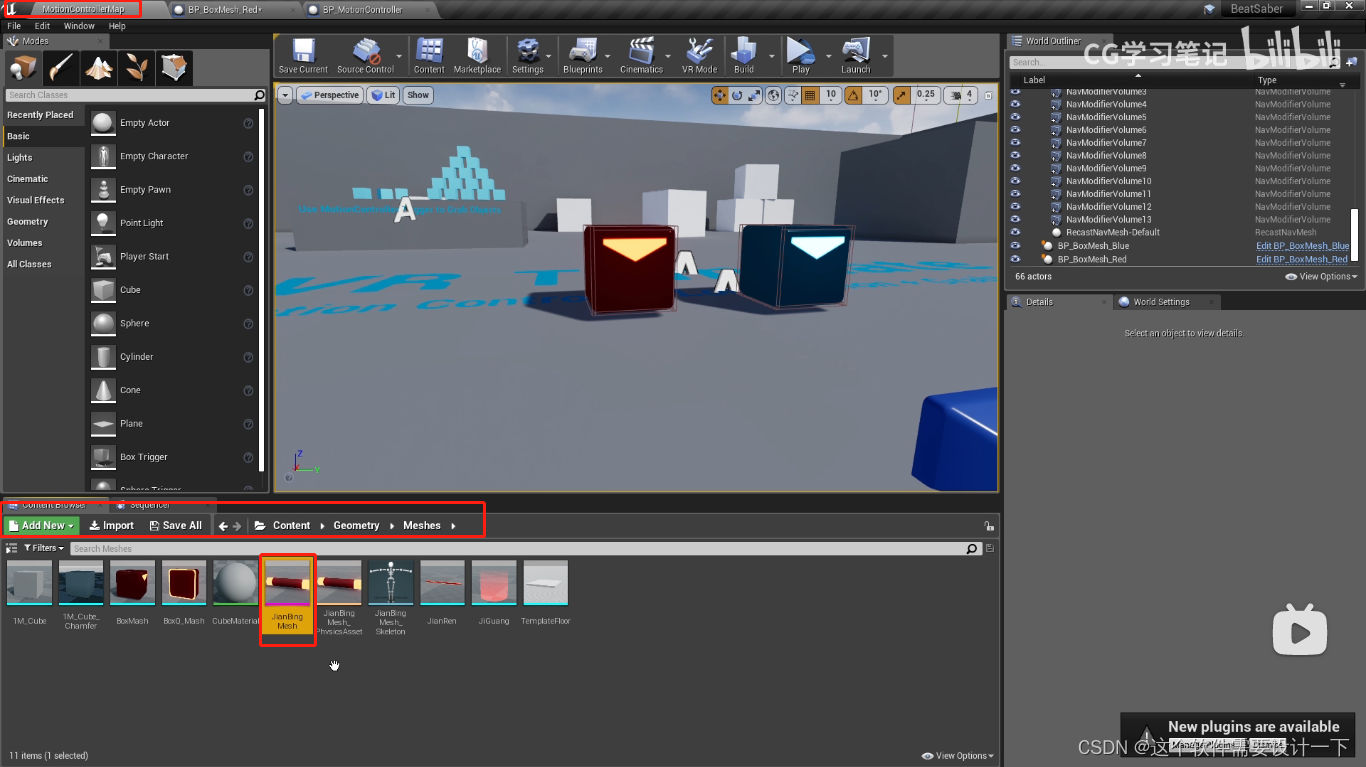Open Edit BP_BoxMesh_Blue link

click(1303, 245)
